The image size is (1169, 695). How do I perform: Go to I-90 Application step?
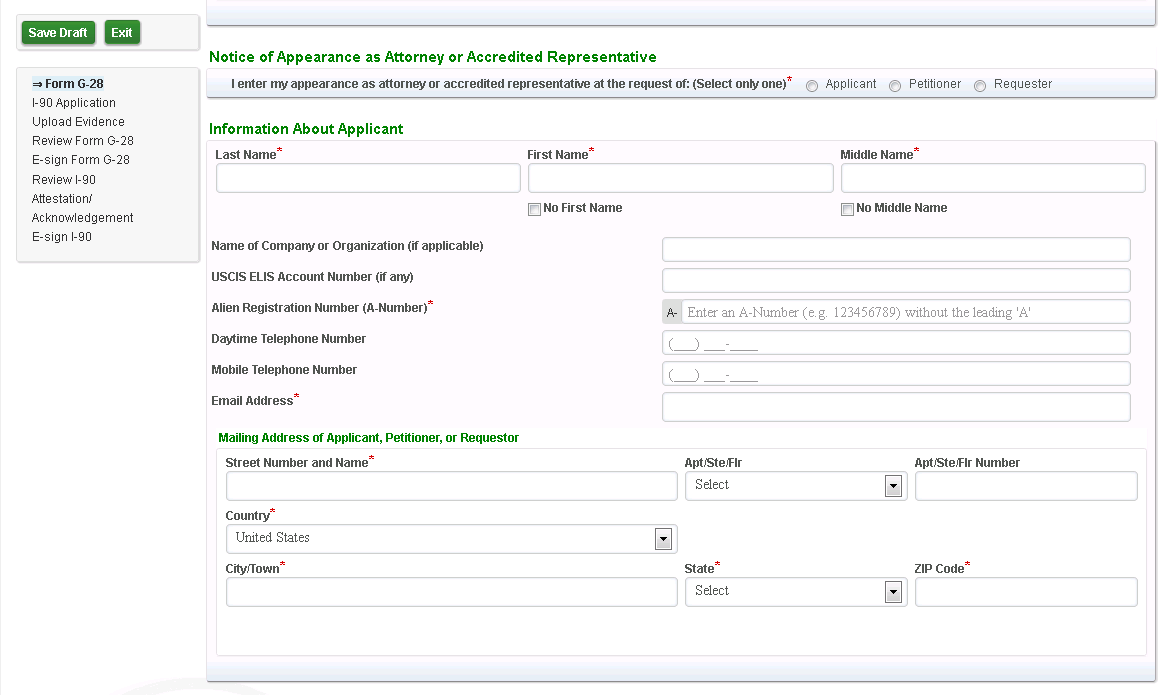coord(74,103)
